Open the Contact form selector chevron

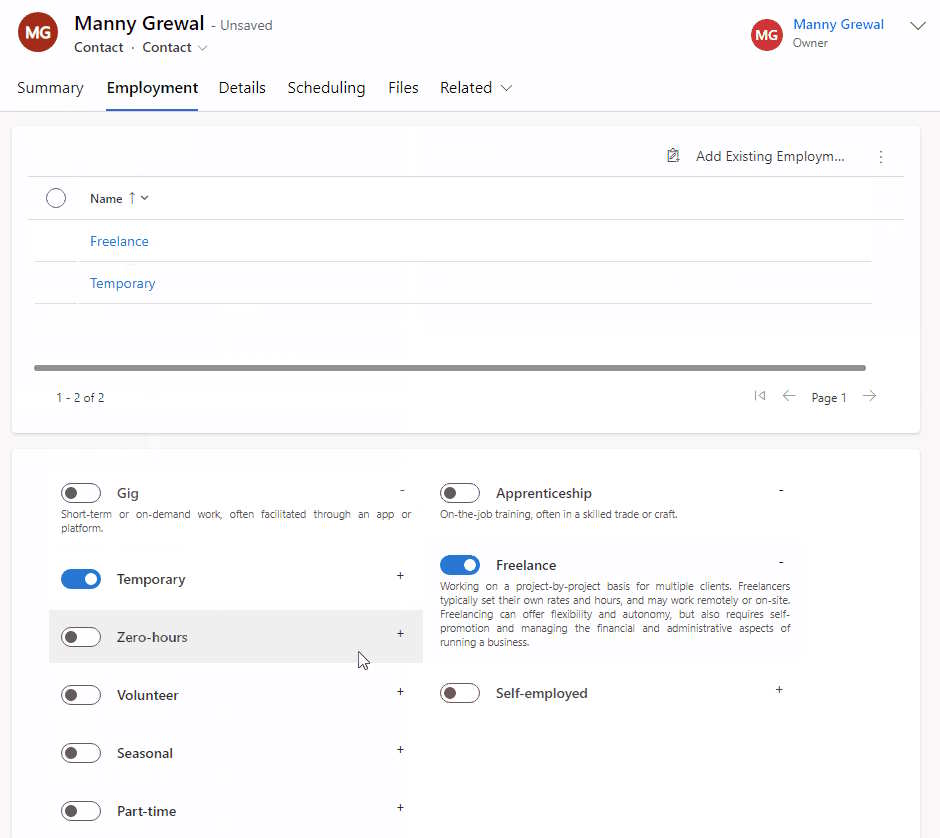[203, 48]
